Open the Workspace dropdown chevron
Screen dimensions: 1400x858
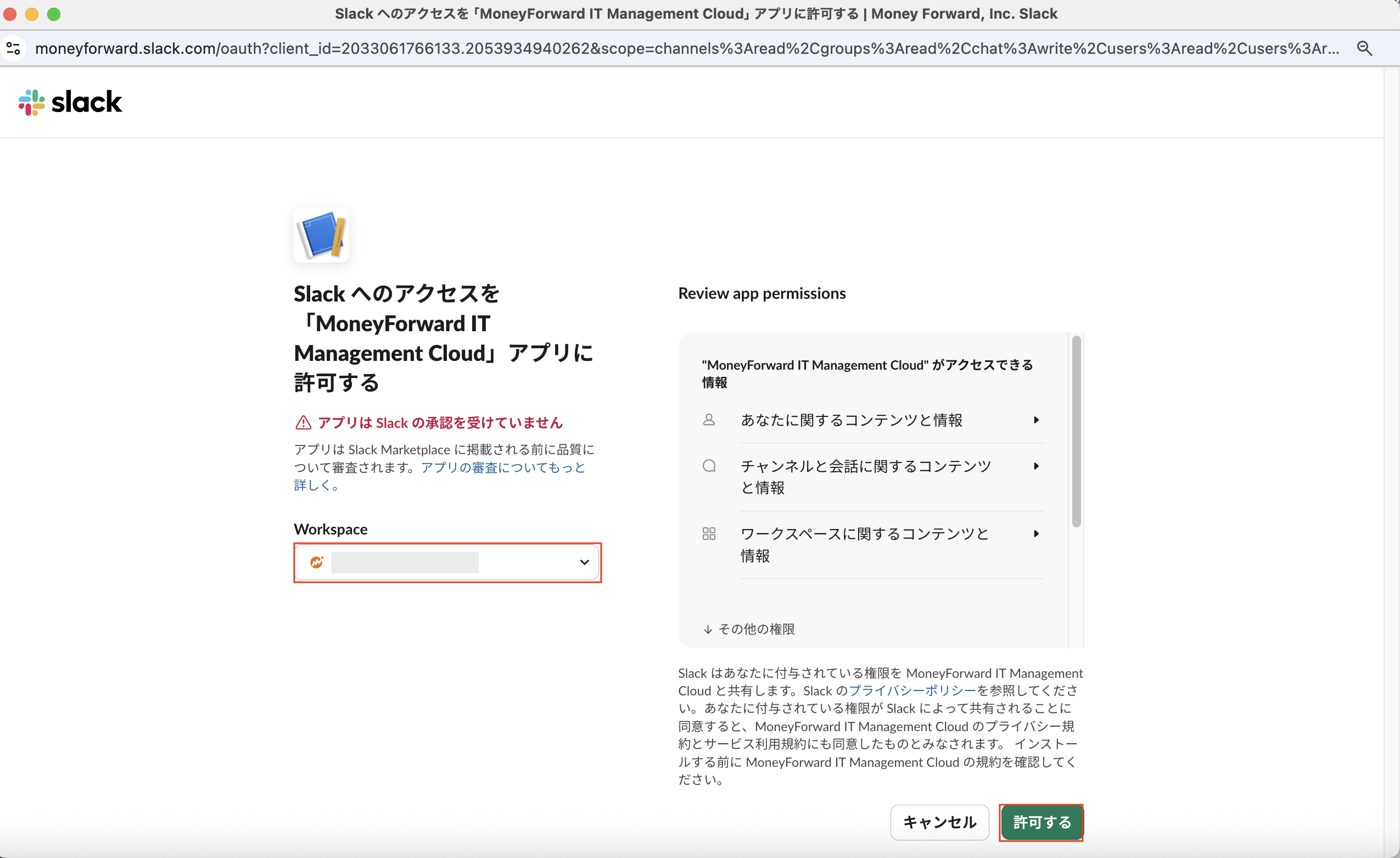click(584, 562)
